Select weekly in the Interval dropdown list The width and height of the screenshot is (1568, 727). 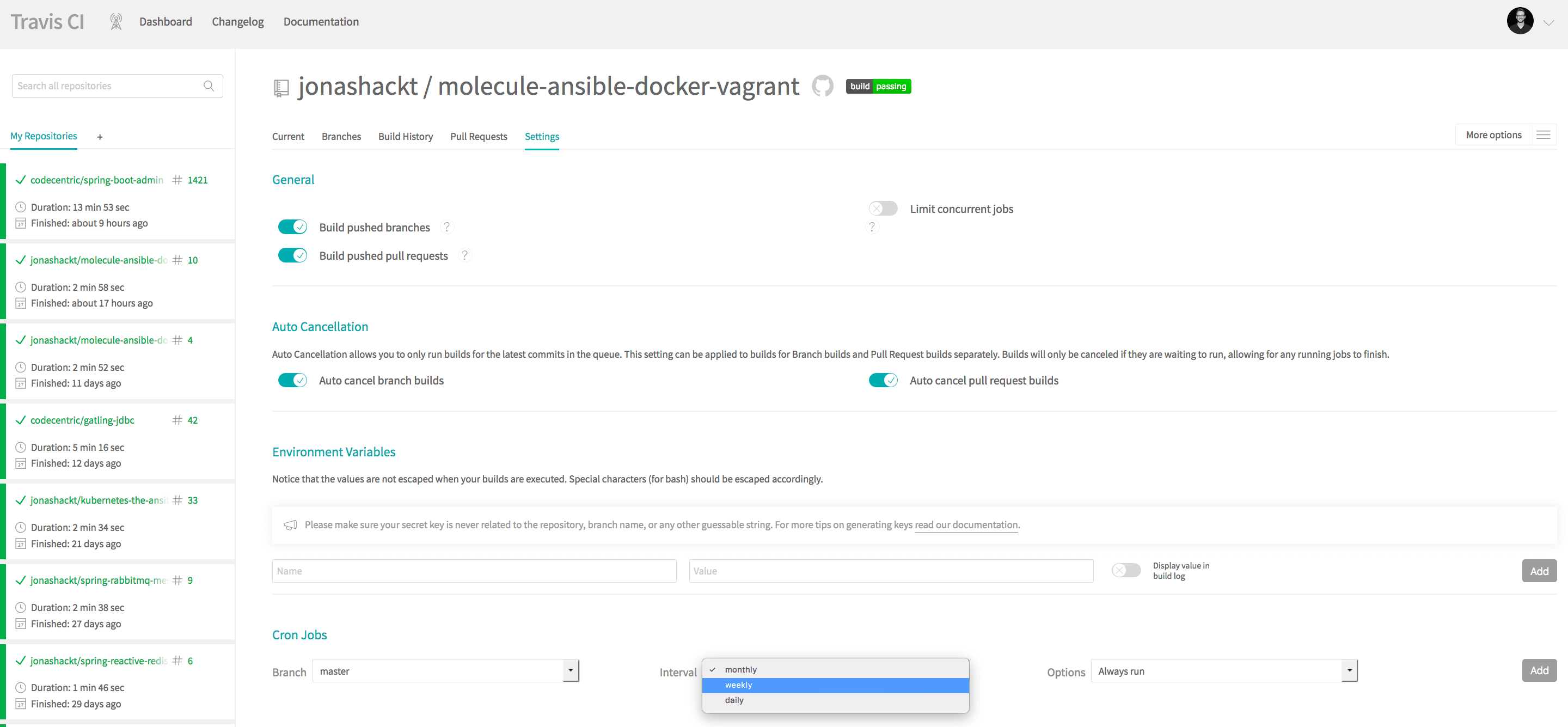click(835, 686)
